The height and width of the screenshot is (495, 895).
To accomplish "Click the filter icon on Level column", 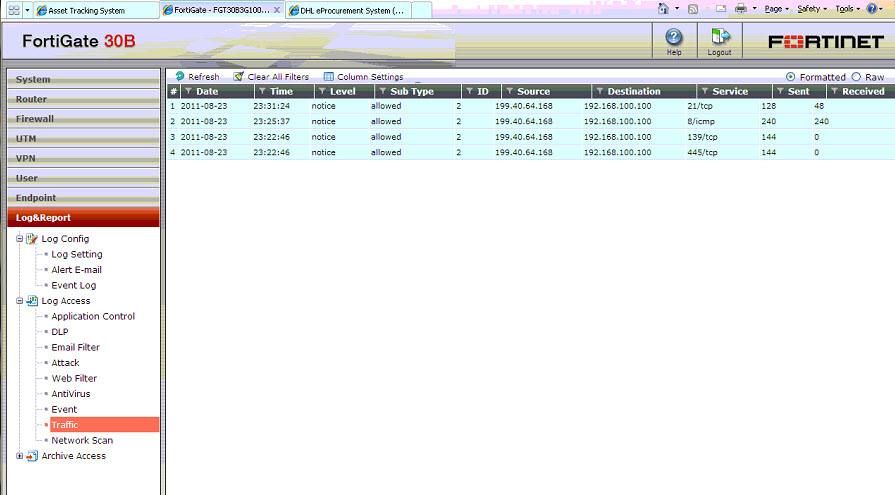I will [322, 91].
